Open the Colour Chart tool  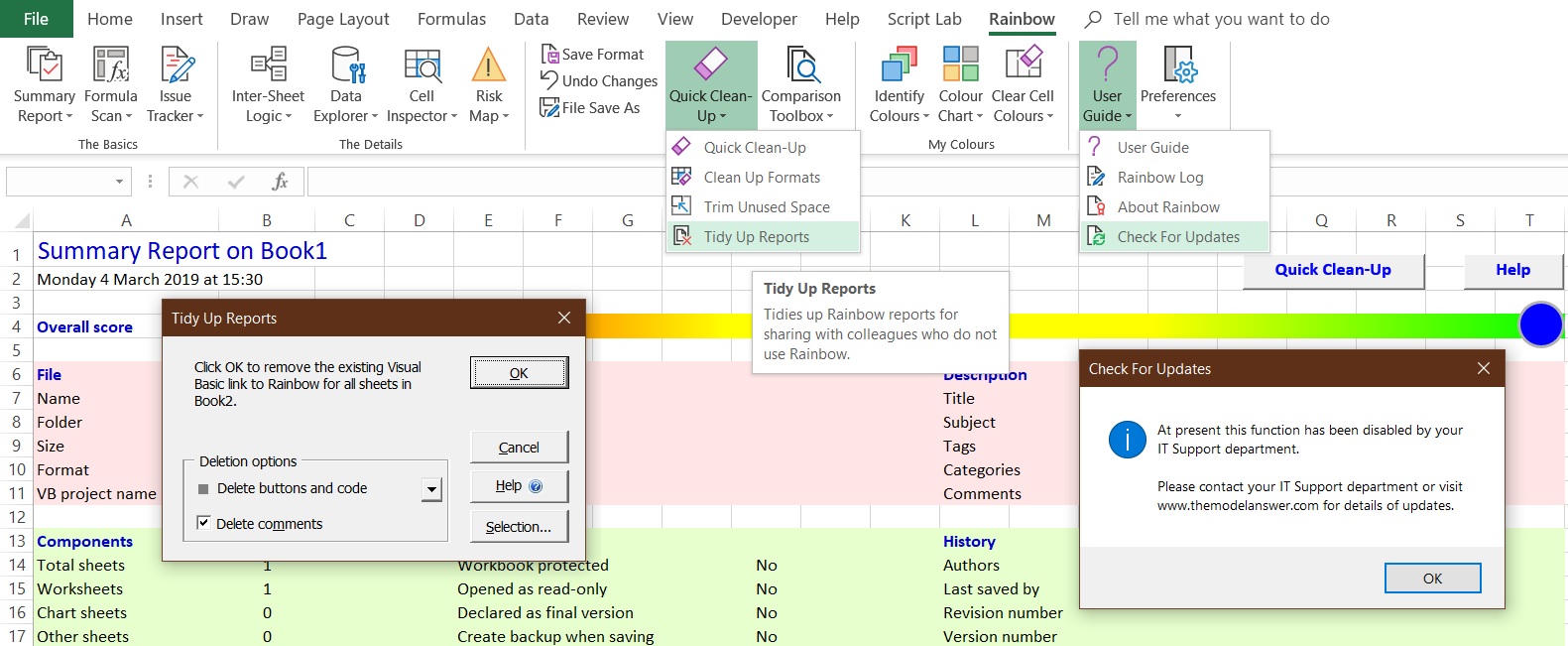click(x=960, y=85)
